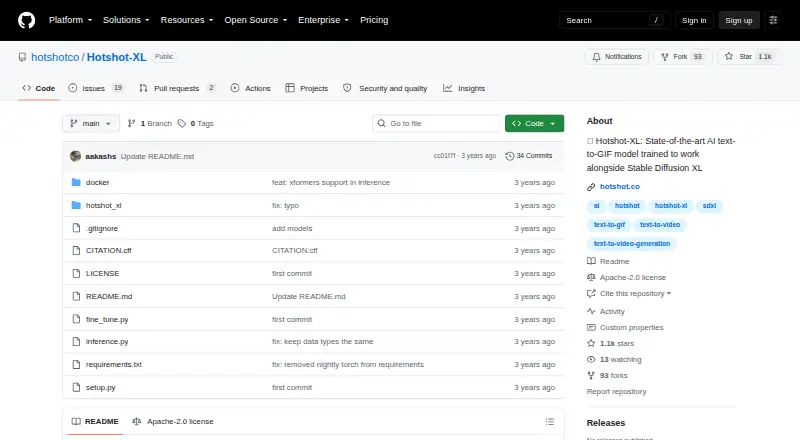This screenshot has width=800, height=440.
Task: Switch to the Issues tab
Action: [95, 88]
